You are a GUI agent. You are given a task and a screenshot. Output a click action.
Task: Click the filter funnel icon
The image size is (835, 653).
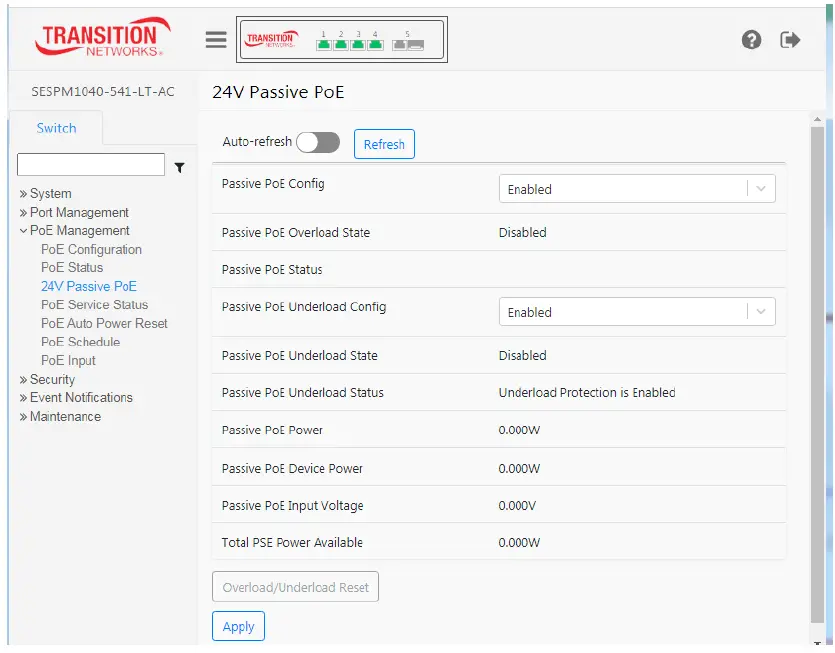[179, 168]
